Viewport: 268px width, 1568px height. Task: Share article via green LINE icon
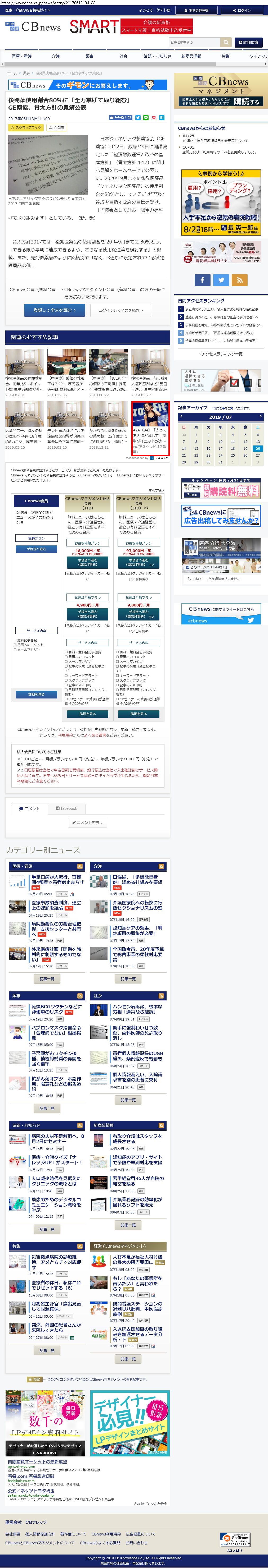click(146, 117)
